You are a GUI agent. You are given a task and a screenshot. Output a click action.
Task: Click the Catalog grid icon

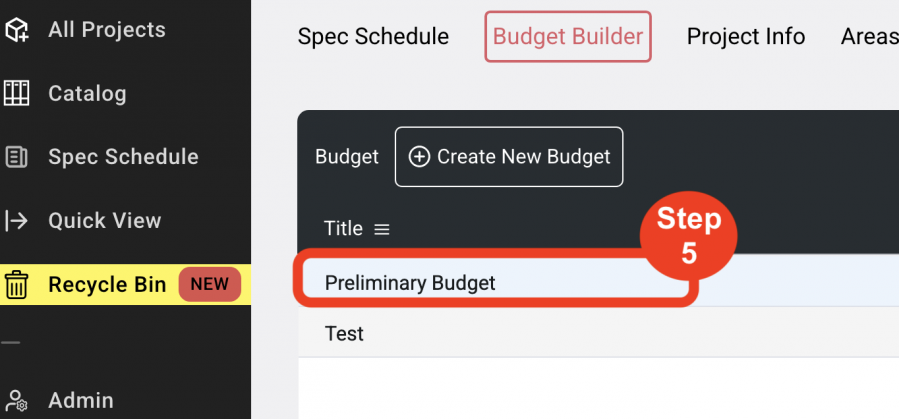tap(16, 93)
